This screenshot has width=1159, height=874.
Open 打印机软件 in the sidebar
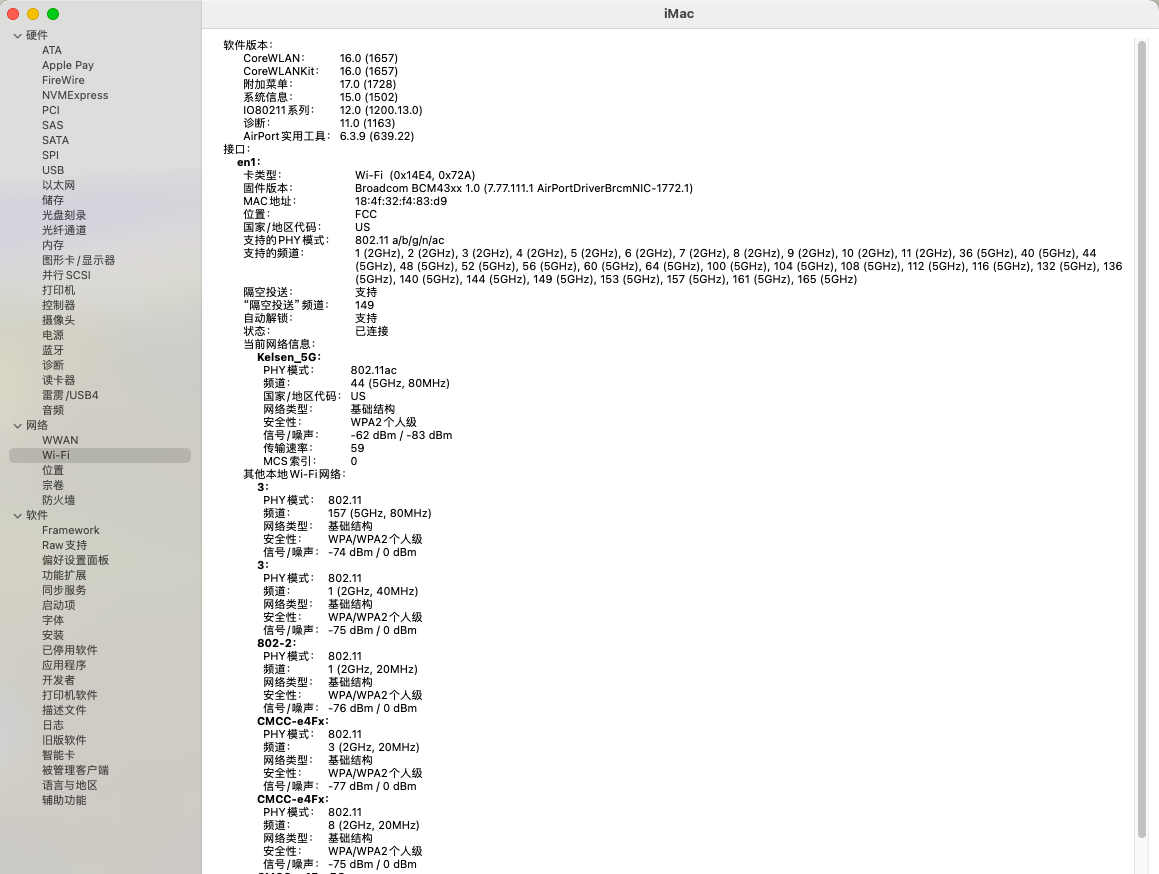(x=69, y=695)
